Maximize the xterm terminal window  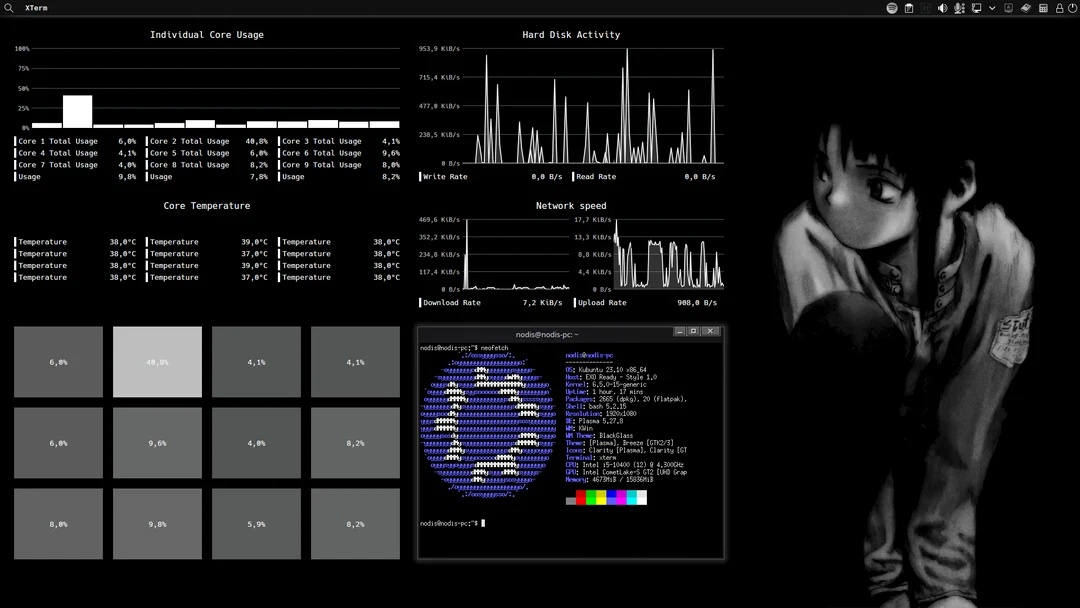point(693,331)
